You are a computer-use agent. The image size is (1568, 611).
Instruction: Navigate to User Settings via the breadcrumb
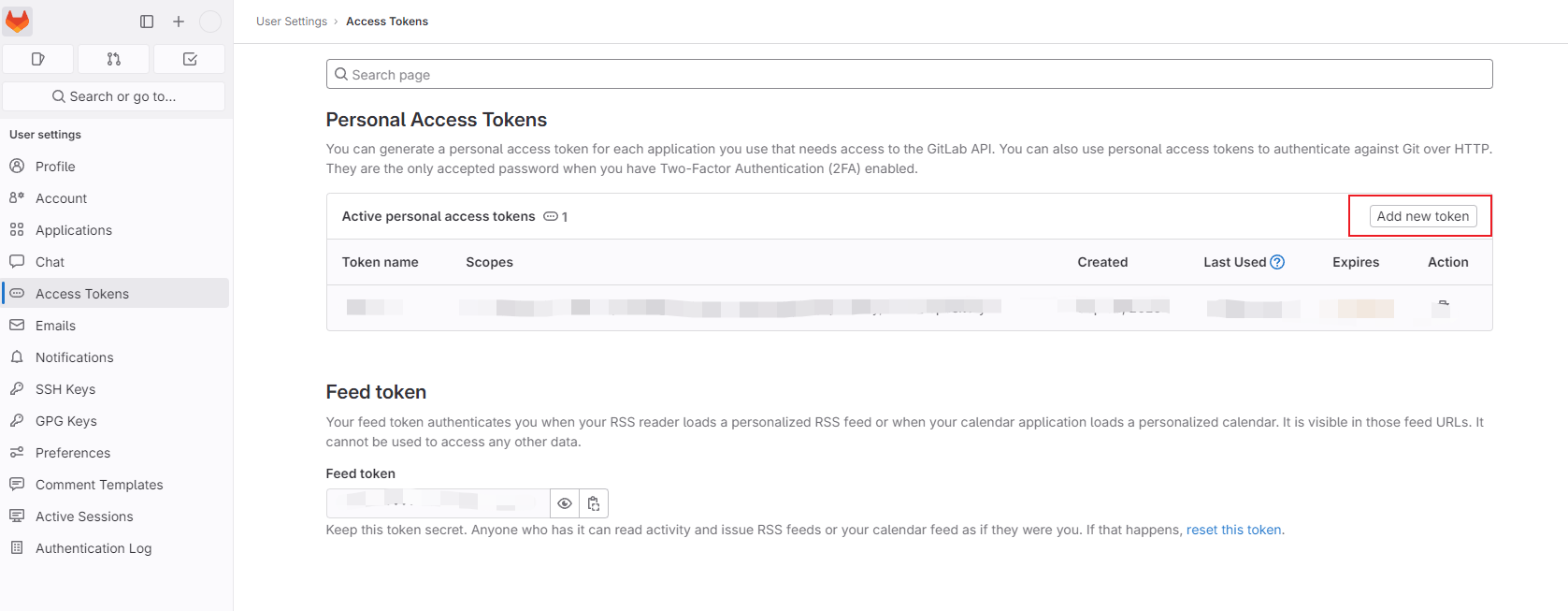291,21
